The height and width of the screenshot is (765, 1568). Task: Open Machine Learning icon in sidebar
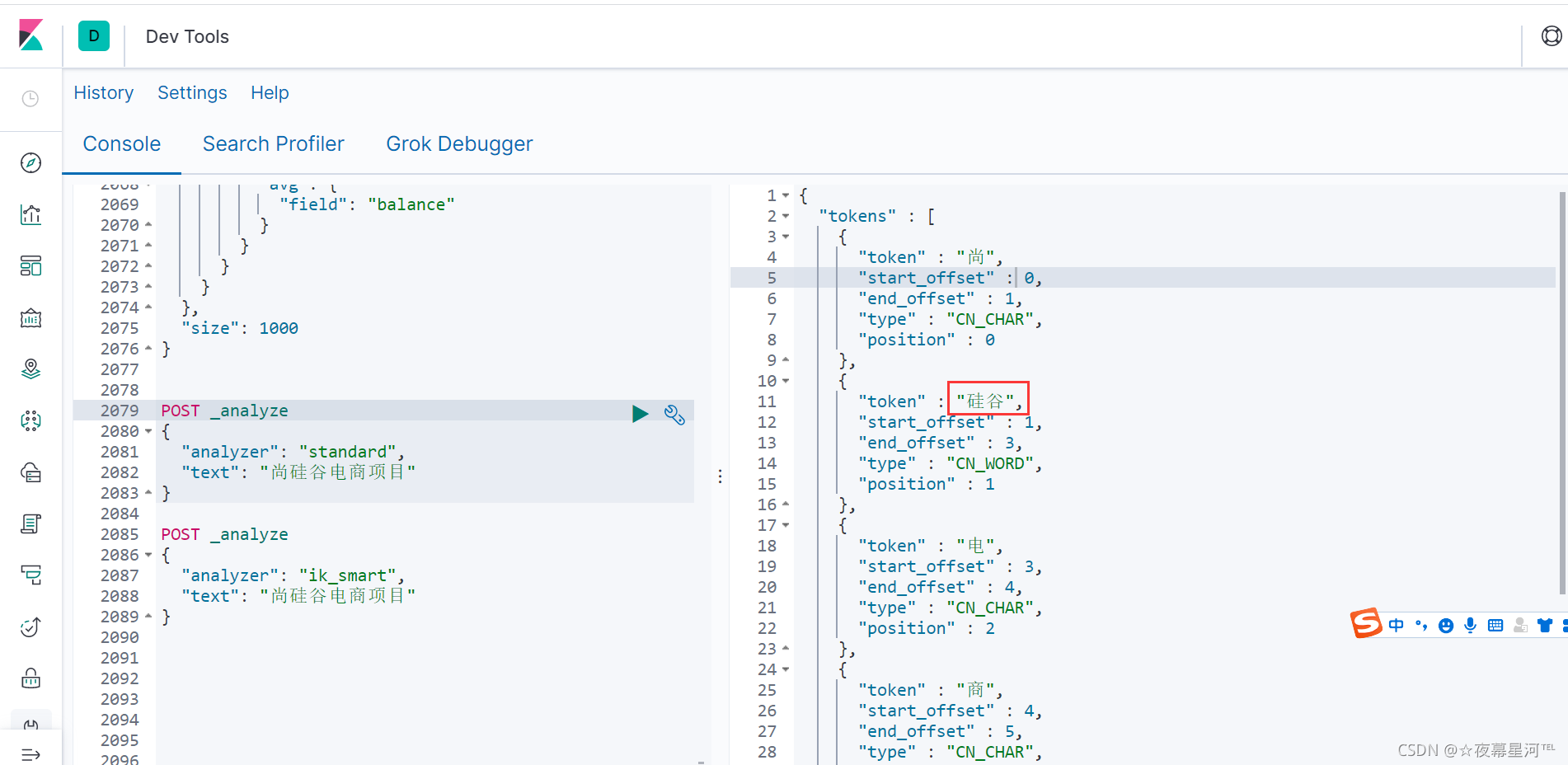coord(31,421)
